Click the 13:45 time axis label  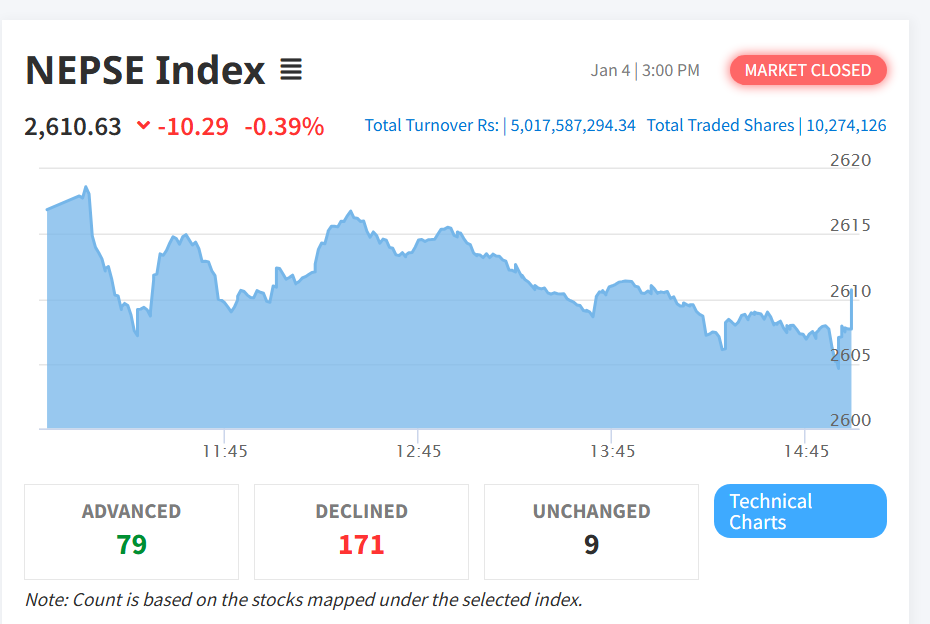click(612, 451)
